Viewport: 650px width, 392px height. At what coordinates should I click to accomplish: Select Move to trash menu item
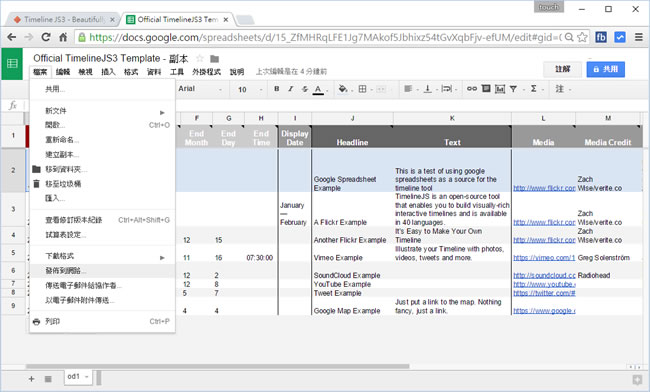click(x=102, y=184)
